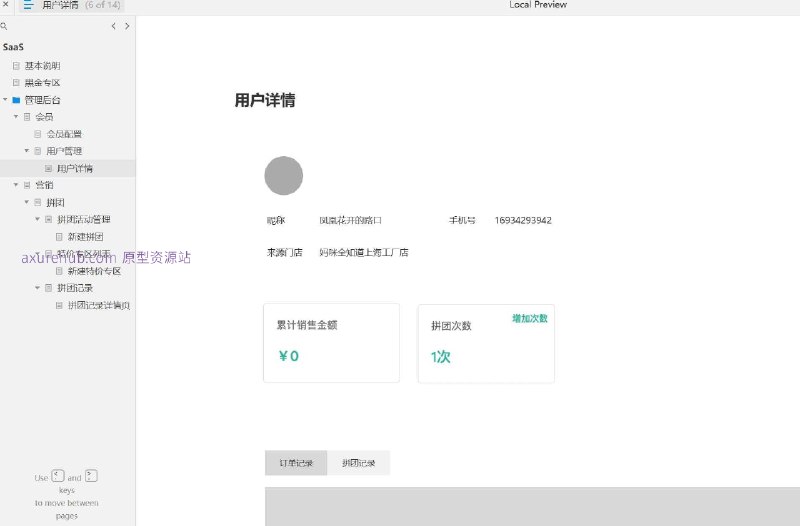Open the 用户管理 page
Screen dimensions: 800x526
[x=64, y=151]
